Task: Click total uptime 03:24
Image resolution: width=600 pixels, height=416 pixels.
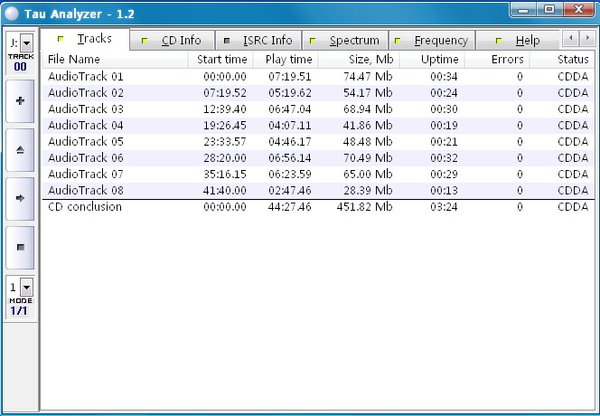Action: click(x=444, y=207)
